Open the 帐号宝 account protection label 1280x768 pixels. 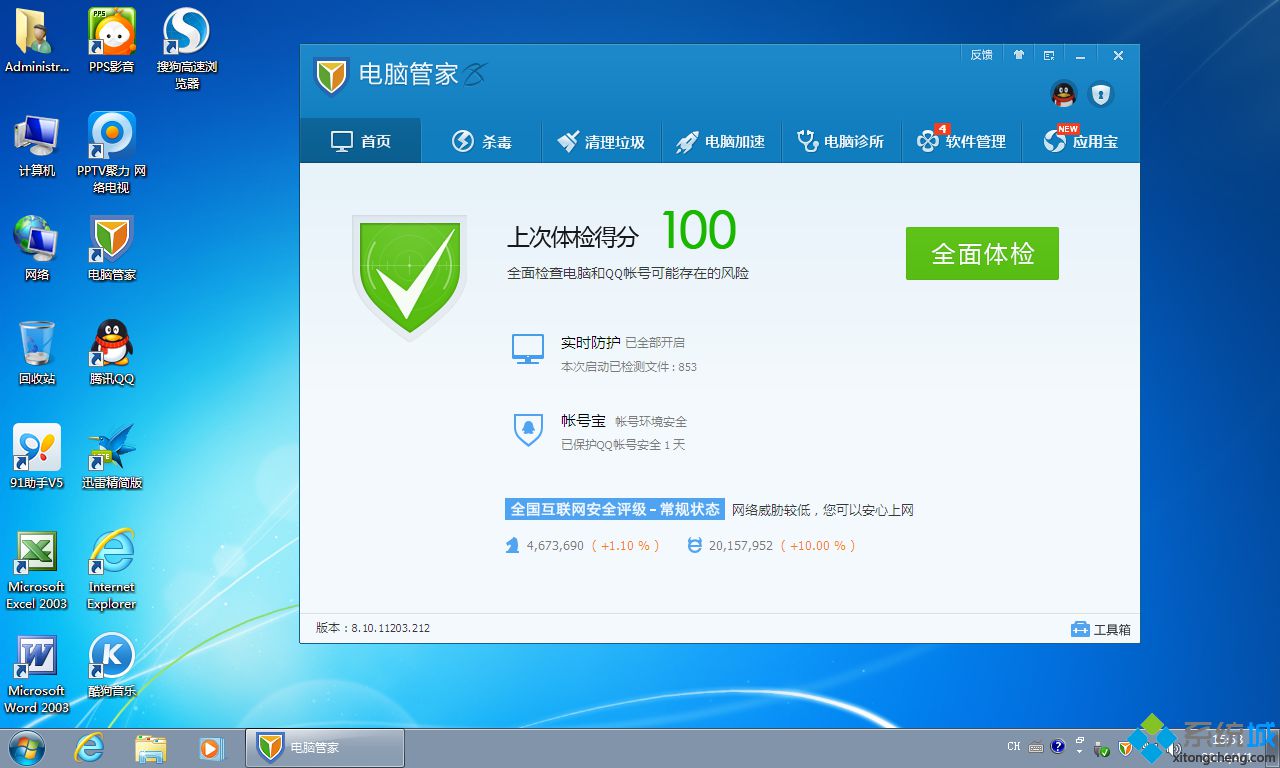583,421
